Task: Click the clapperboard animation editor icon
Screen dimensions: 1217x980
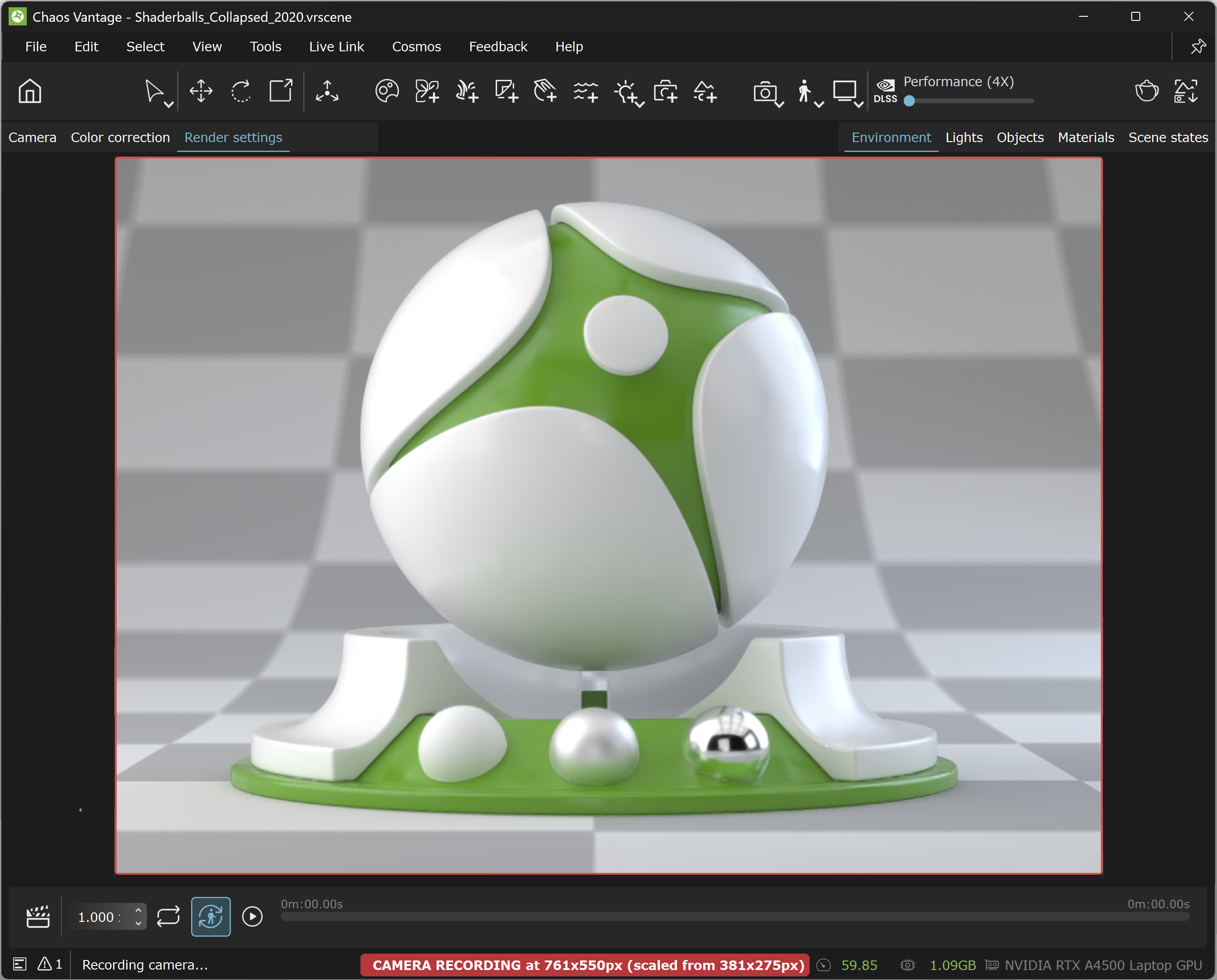Action: click(x=38, y=916)
